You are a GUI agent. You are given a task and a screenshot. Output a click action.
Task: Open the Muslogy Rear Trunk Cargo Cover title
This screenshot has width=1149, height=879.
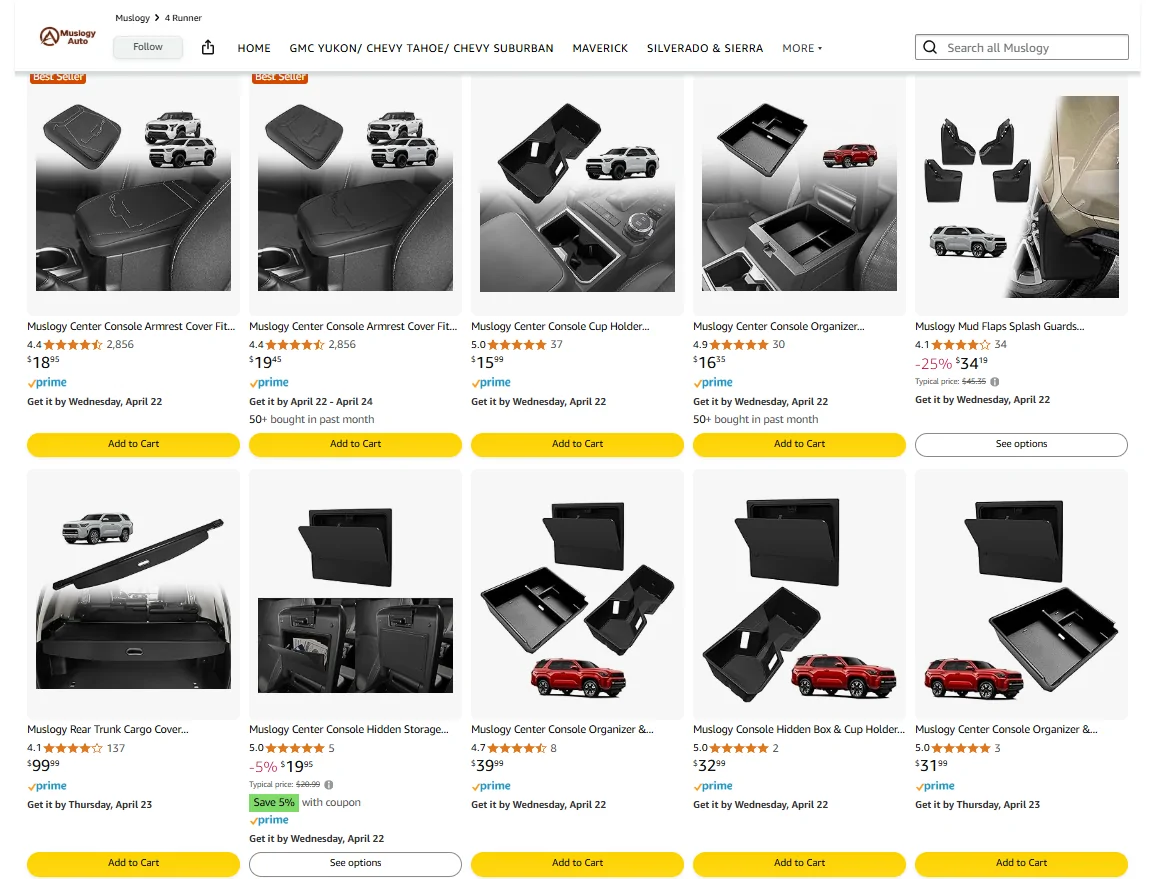107,730
